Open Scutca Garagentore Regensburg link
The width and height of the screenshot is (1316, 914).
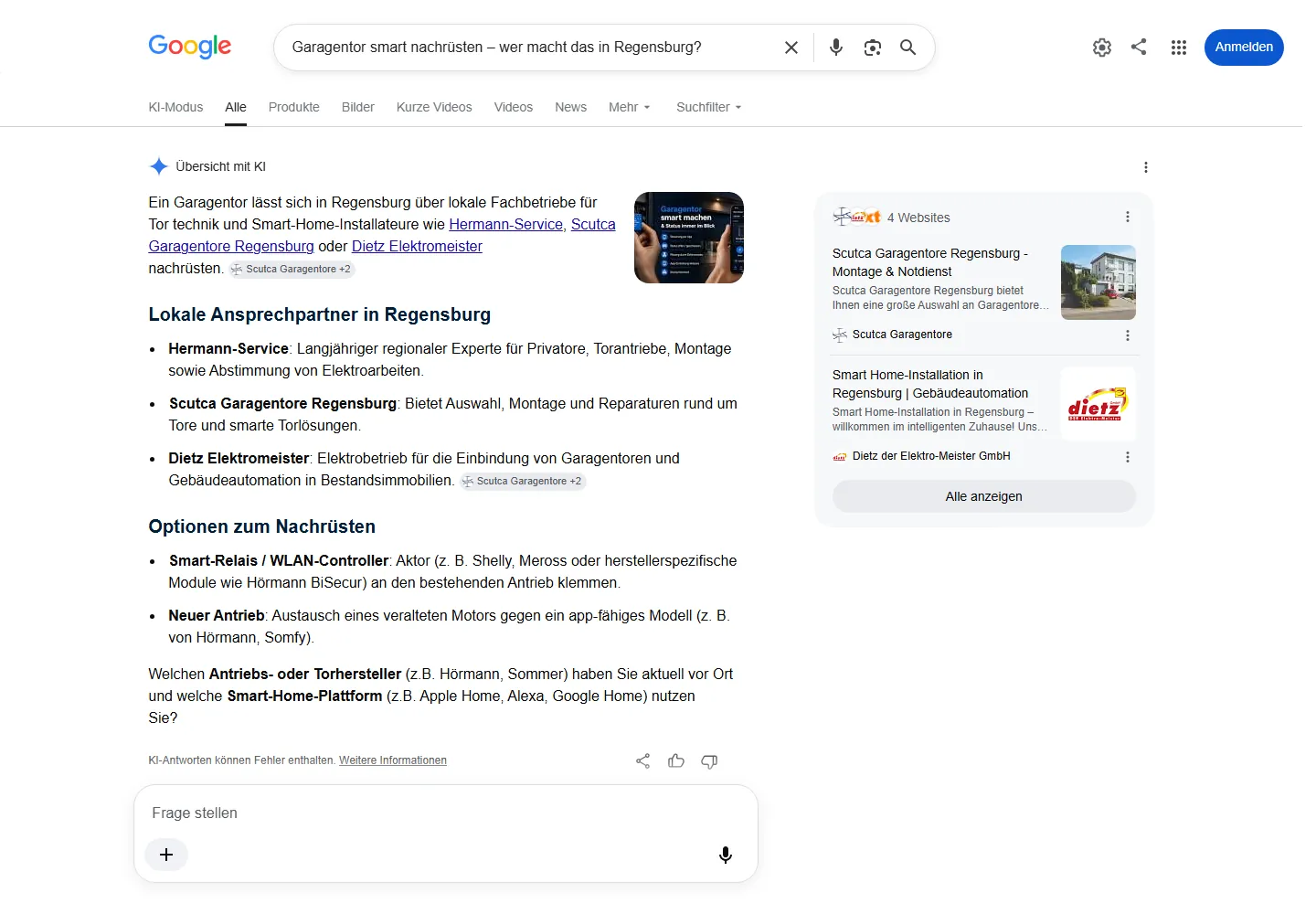pyautogui.click(x=231, y=246)
